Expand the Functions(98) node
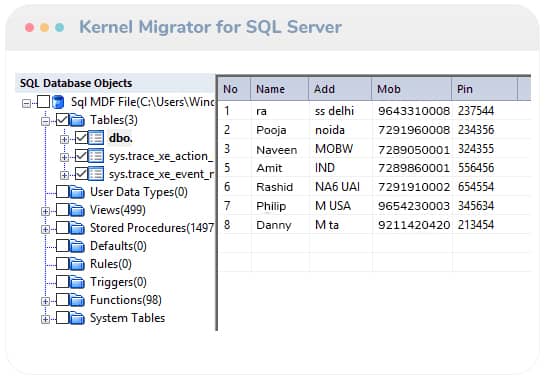 [45, 301]
